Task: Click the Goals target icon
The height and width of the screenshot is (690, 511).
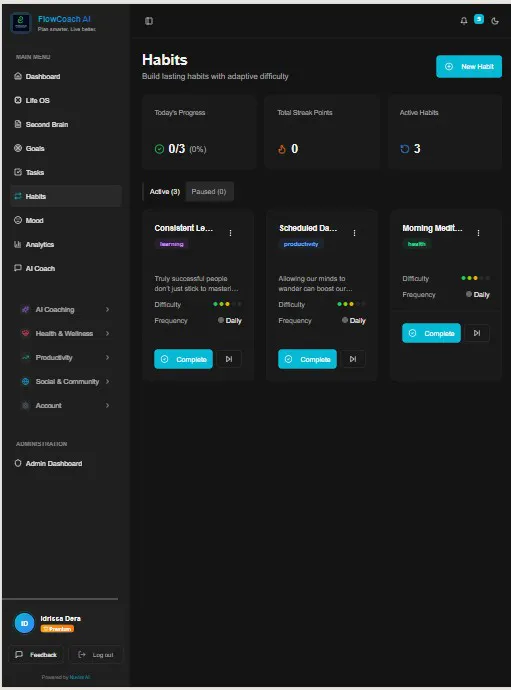Action: [18, 148]
